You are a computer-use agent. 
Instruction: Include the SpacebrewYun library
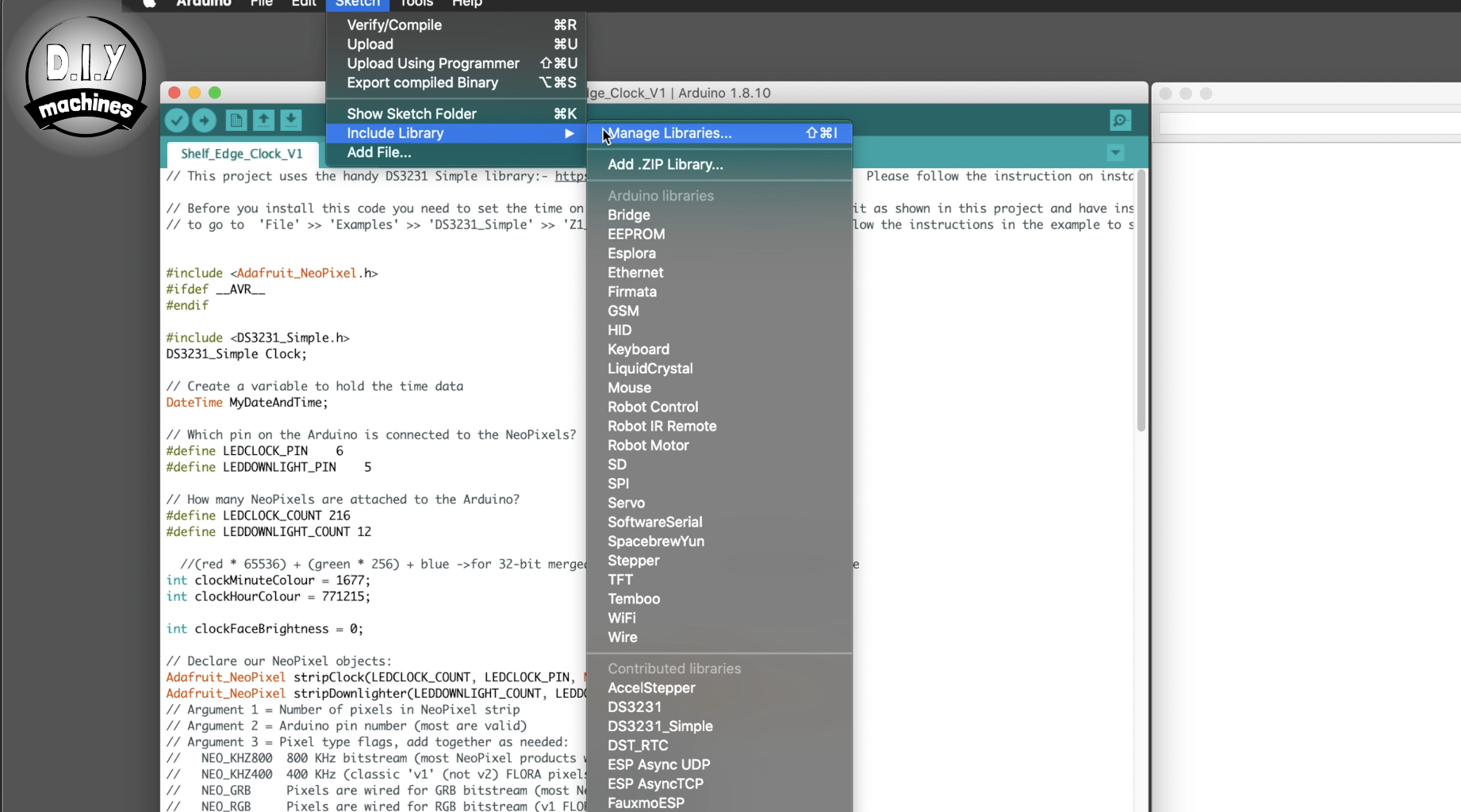tap(719, 541)
